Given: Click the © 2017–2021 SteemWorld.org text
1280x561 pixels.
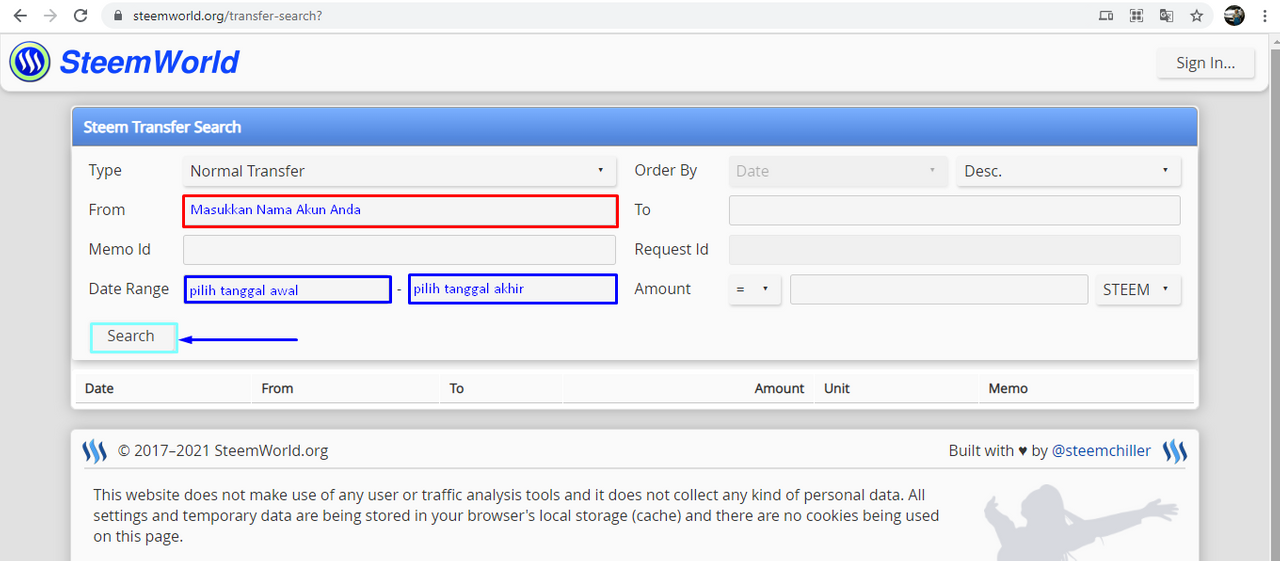Looking at the screenshot, I should (223, 451).
